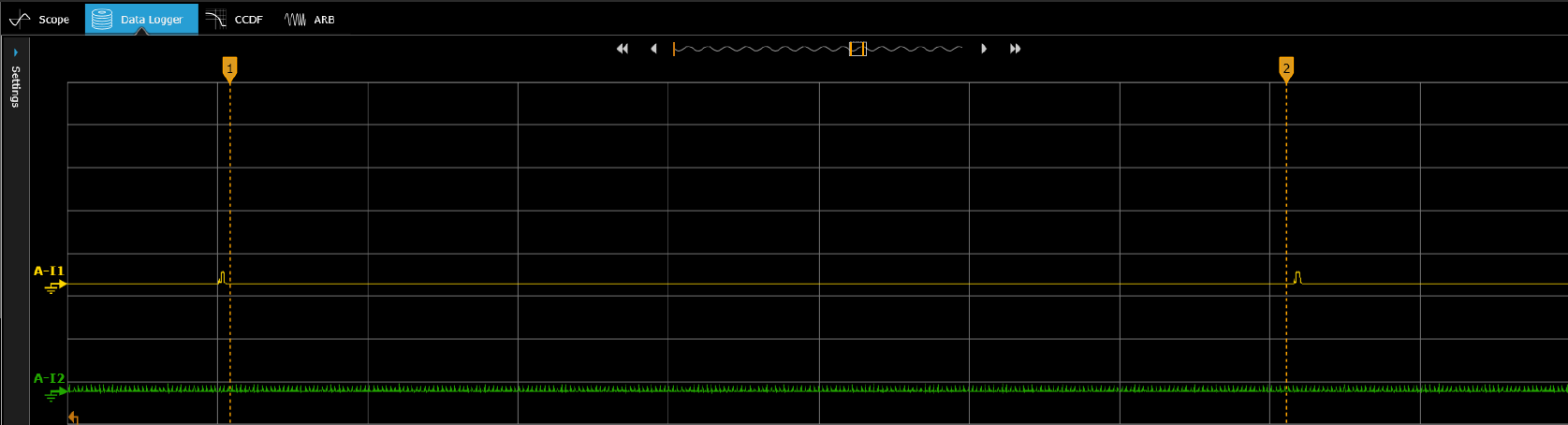Screen dimensions: 1568x425
Task: Click the orange arrow icon at bottom-left of graph
Action: pos(73,418)
